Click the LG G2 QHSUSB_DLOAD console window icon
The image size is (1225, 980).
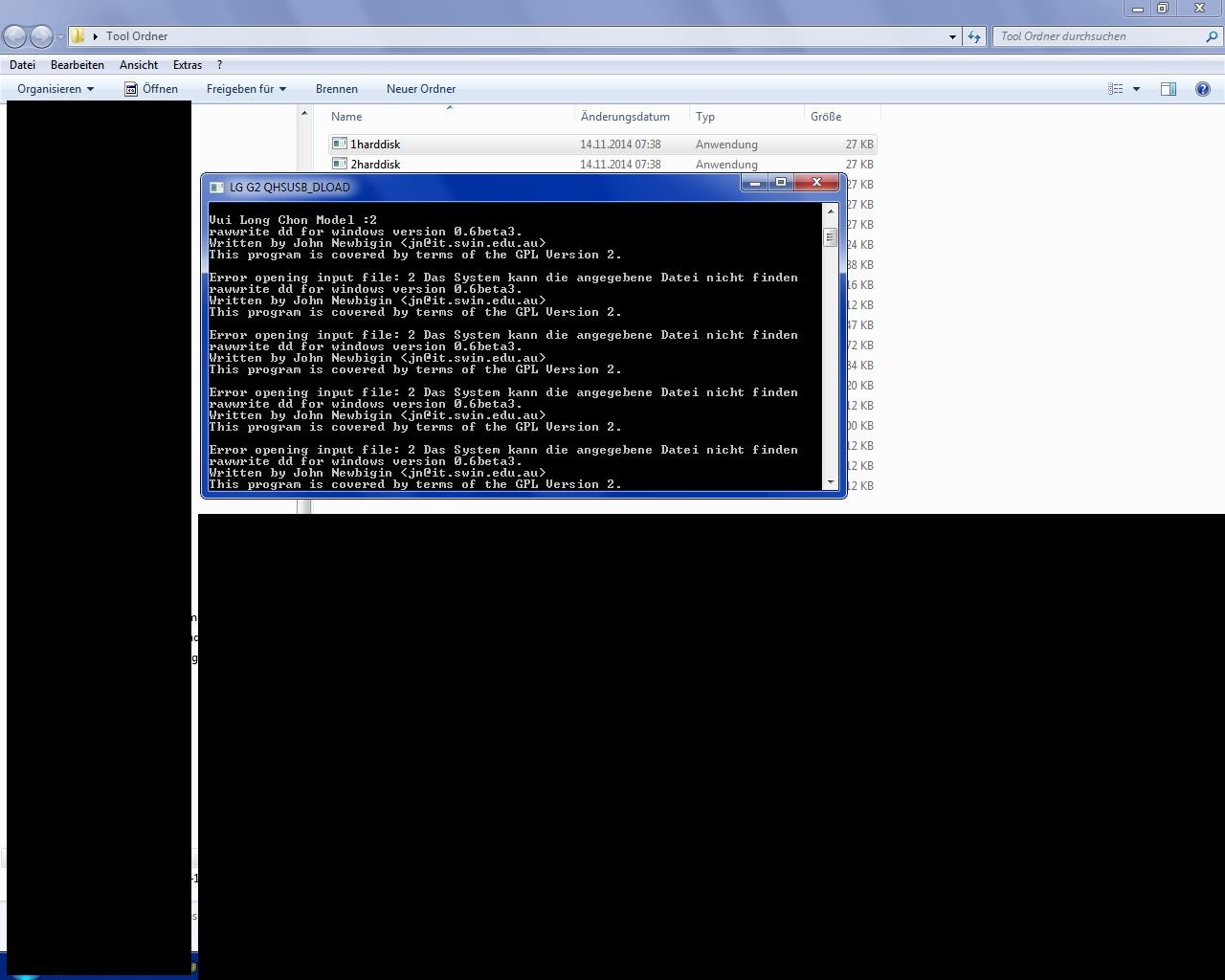[216, 188]
